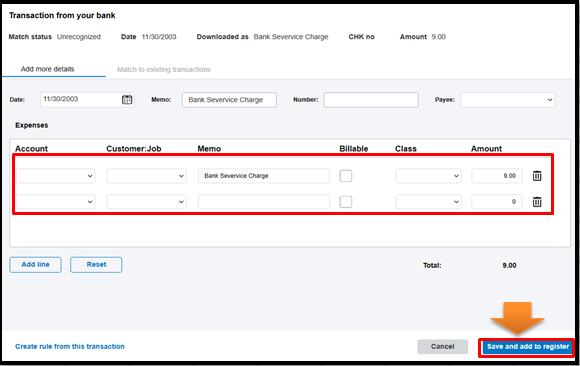Click the Add line button
This screenshot has height=366, width=580.
pos(36,265)
